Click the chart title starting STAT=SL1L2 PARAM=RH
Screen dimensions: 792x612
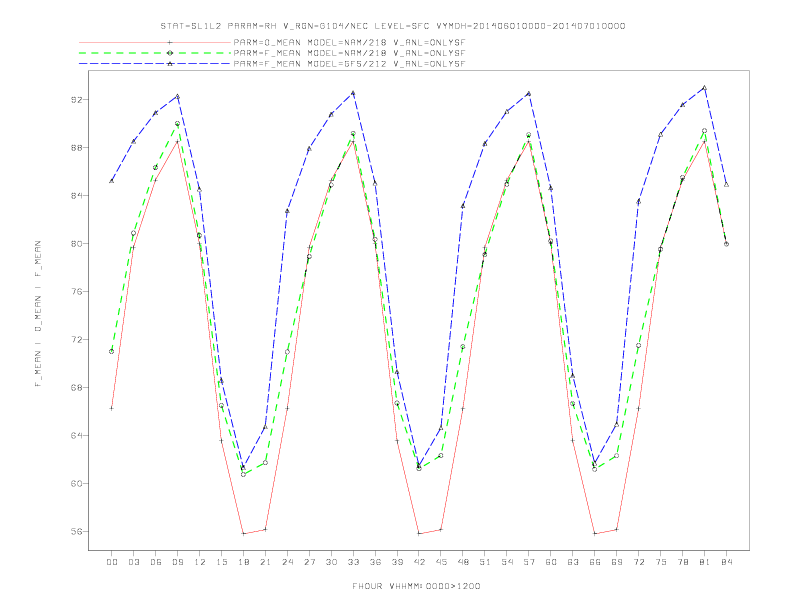pyautogui.click(x=393, y=26)
